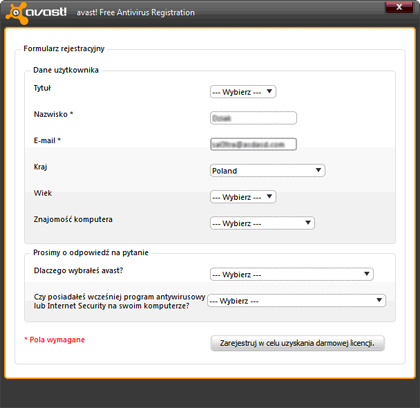Click the E-mail input field
The width and height of the screenshot is (420, 408).
[253, 144]
